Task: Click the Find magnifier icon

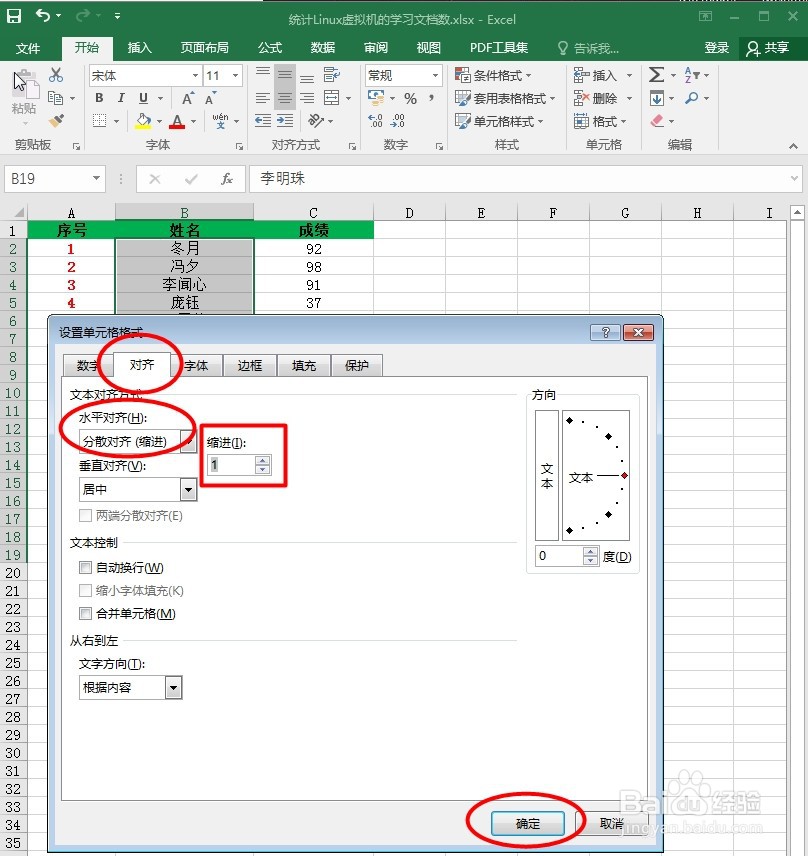Action: [x=691, y=98]
